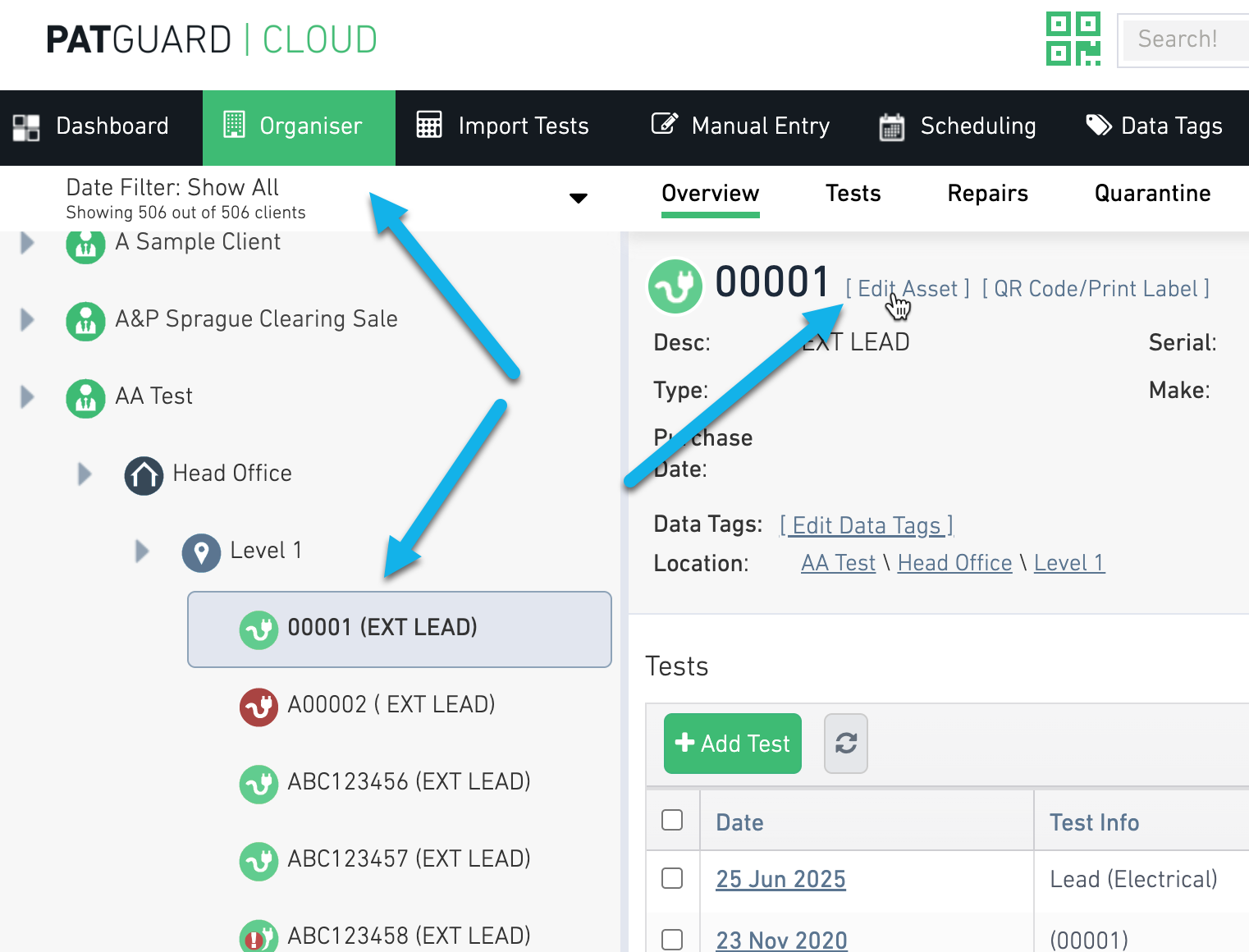This screenshot has height=952, width=1249.
Task: Click the plug icon for ABC123456
Action: pos(258,785)
